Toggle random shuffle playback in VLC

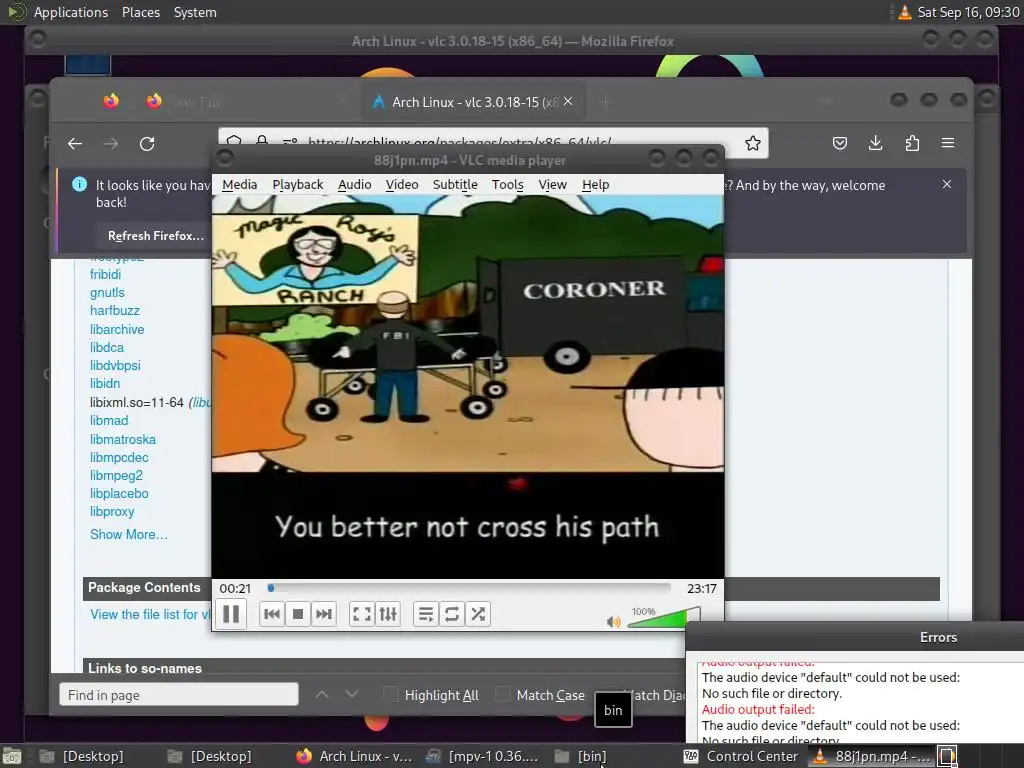point(478,614)
